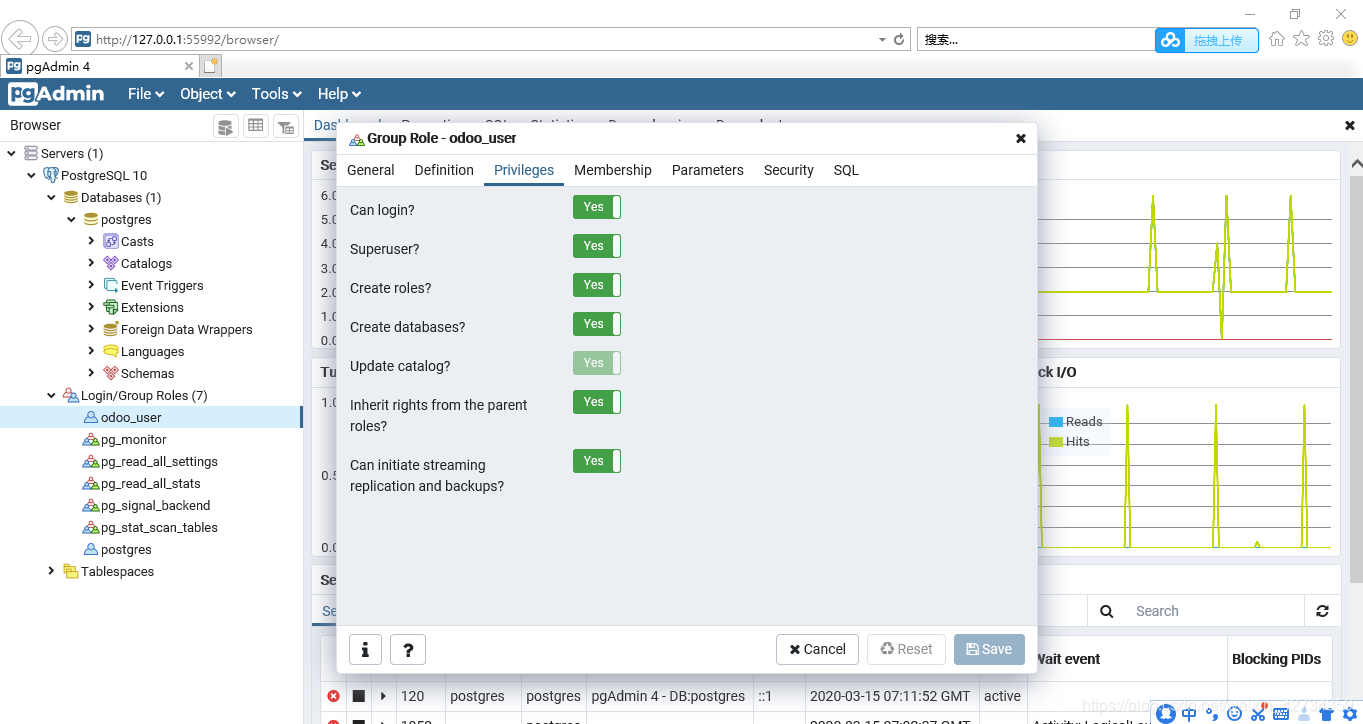Click the info 'i' button in dialog

point(365,649)
